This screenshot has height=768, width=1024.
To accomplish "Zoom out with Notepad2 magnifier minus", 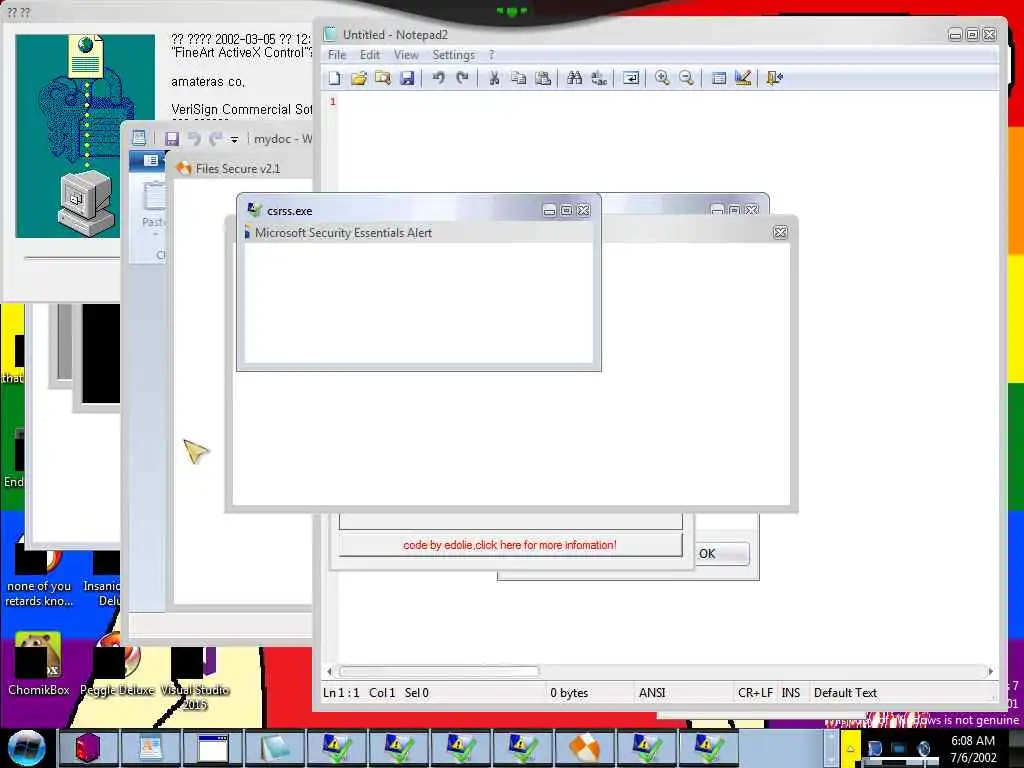I will pyautogui.click(x=686, y=78).
